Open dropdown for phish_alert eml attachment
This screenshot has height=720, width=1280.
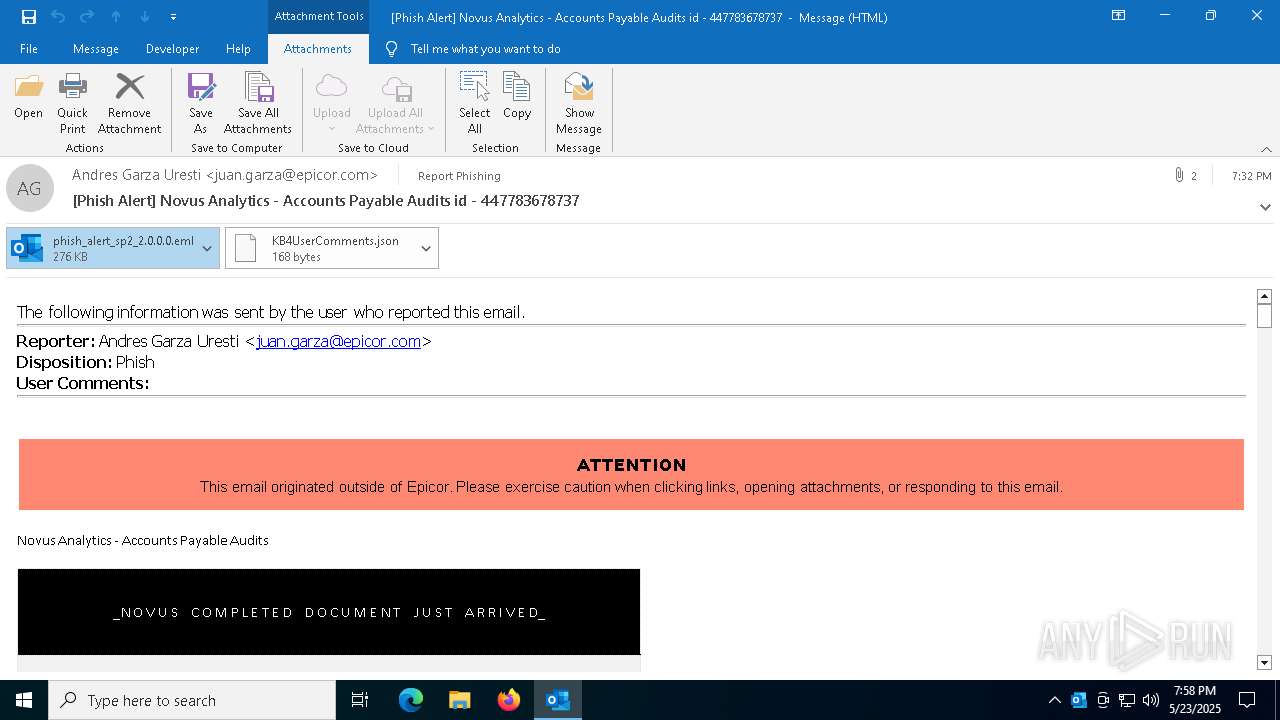[x=208, y=248]
